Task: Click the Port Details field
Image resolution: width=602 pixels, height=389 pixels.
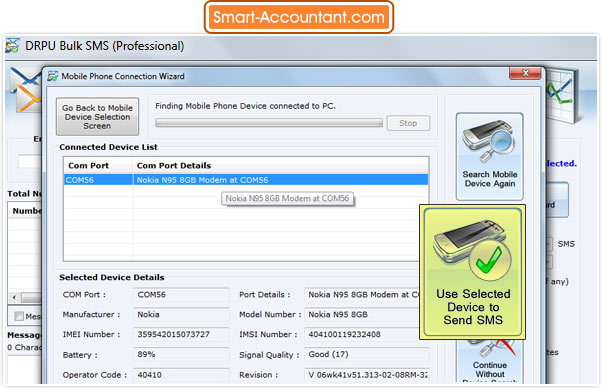Action: tap(362, 295)
